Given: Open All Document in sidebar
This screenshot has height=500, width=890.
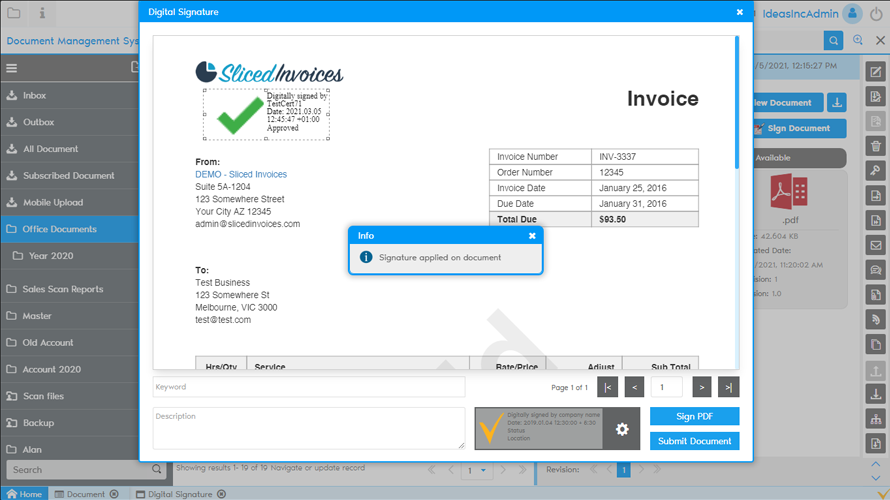Looking at the screenshot, I should tap(69, 149).
